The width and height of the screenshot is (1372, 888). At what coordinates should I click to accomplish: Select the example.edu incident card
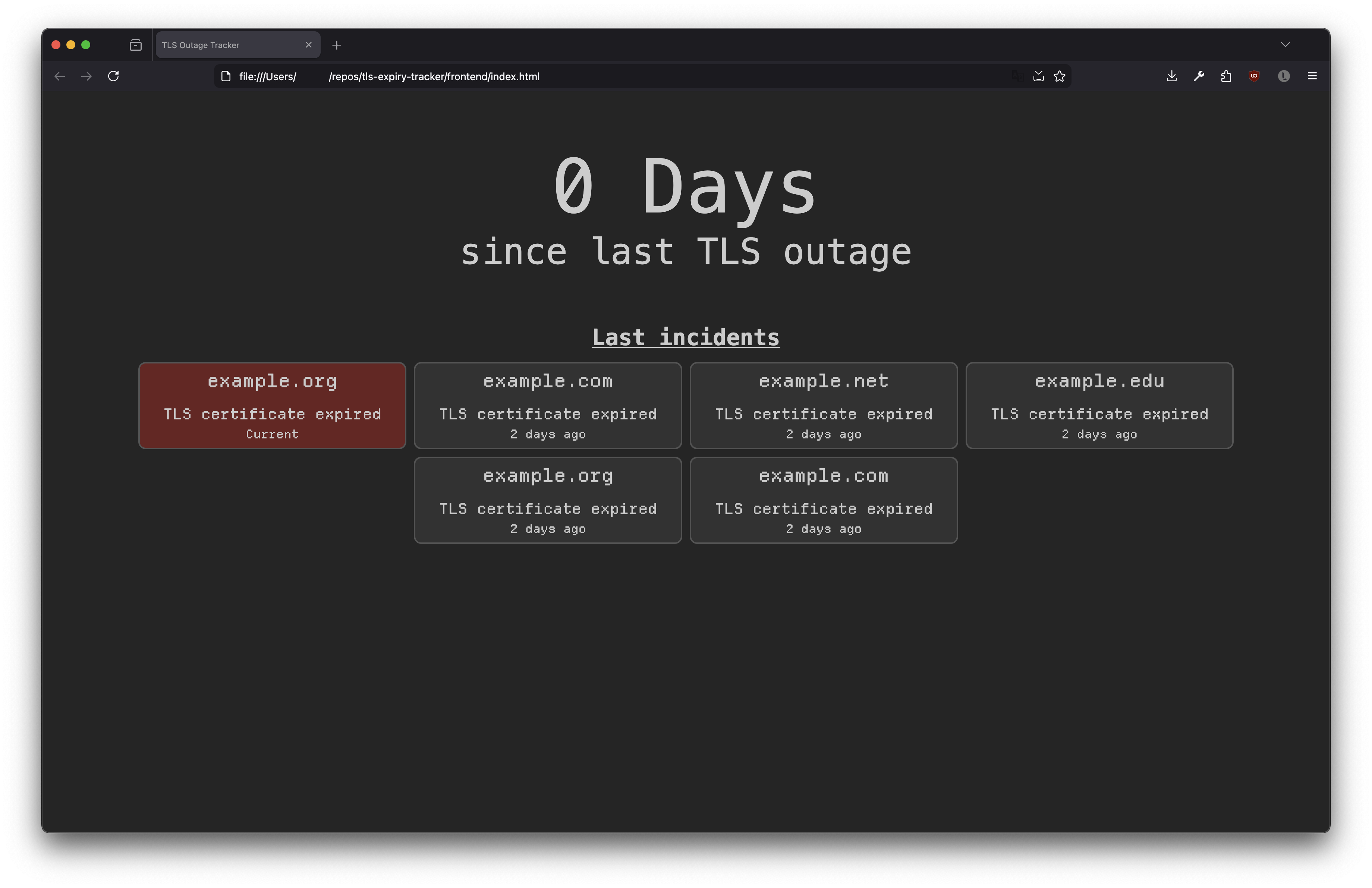click(x=1099, y=406)
